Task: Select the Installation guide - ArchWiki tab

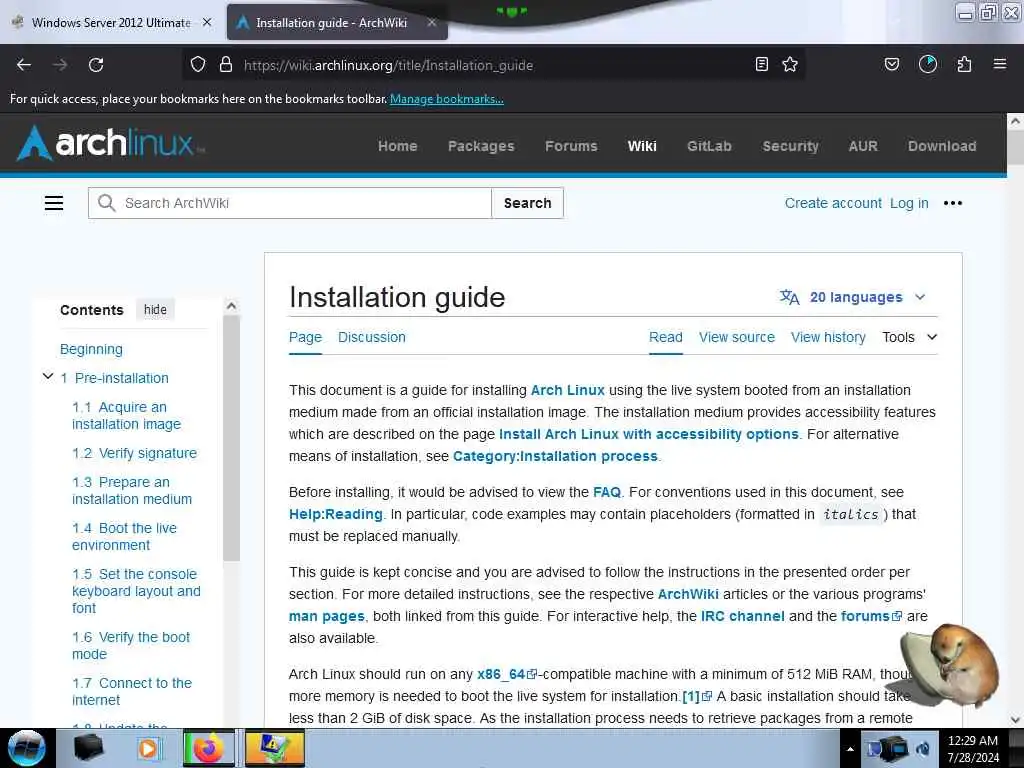Action: click(x=331, y=22)
